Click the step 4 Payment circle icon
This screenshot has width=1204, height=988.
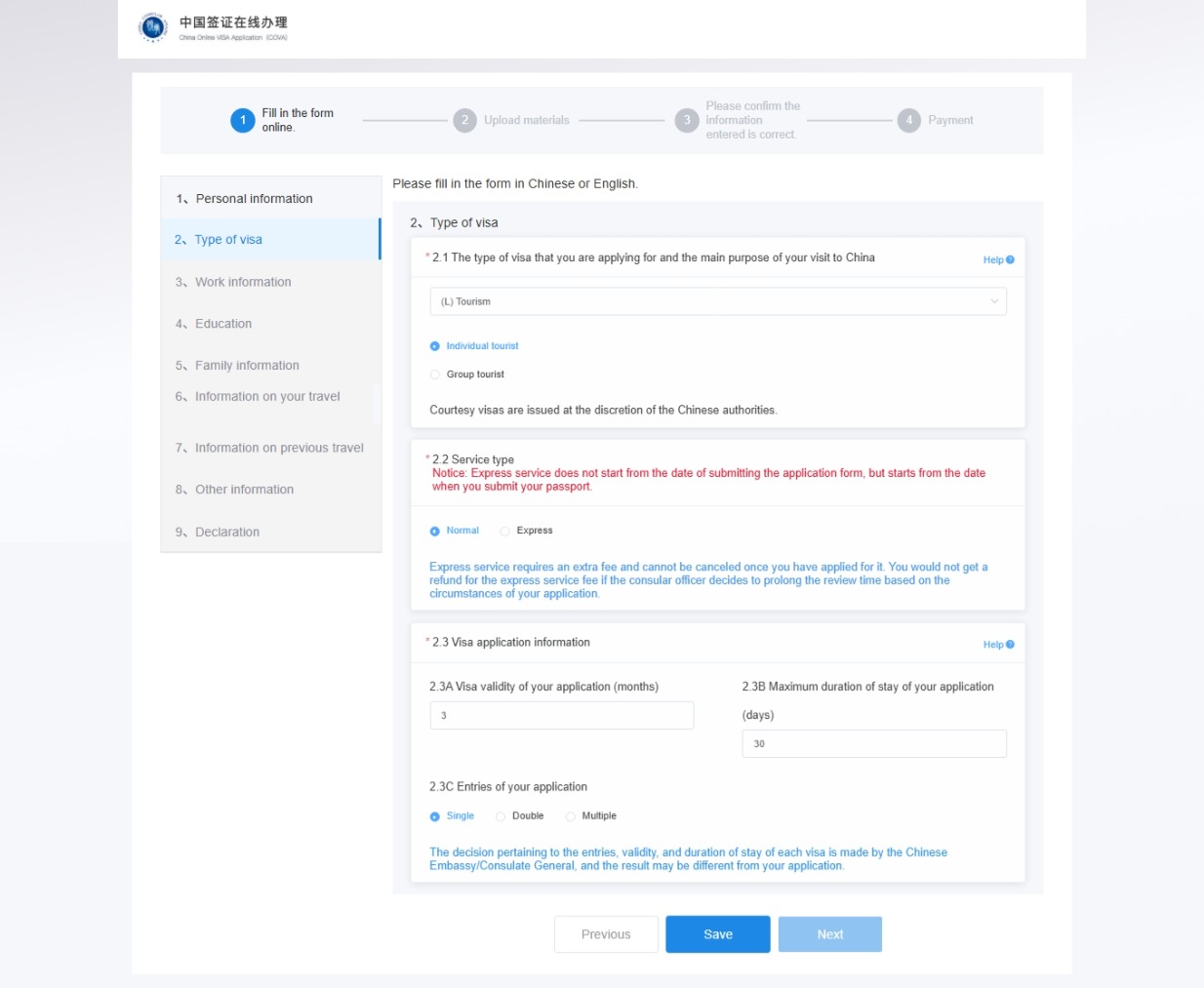[x=908, y=120]
